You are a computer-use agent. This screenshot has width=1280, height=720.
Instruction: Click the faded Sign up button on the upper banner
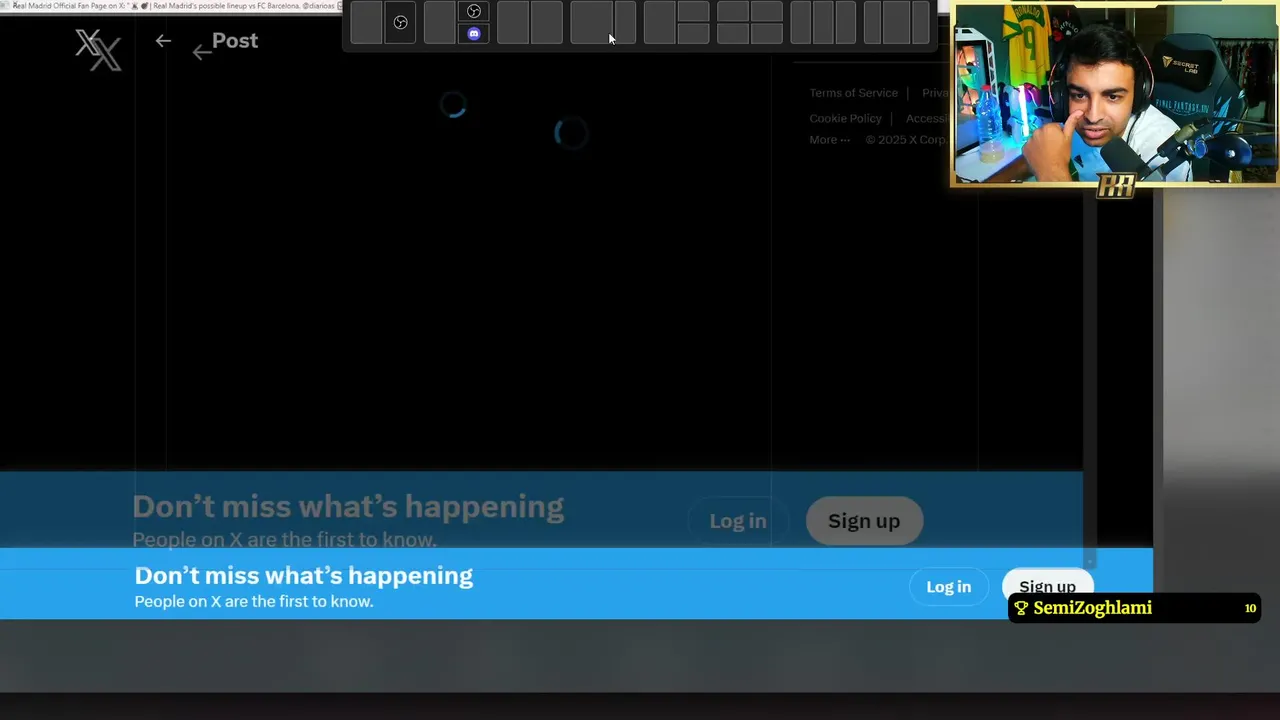(864, 521)
